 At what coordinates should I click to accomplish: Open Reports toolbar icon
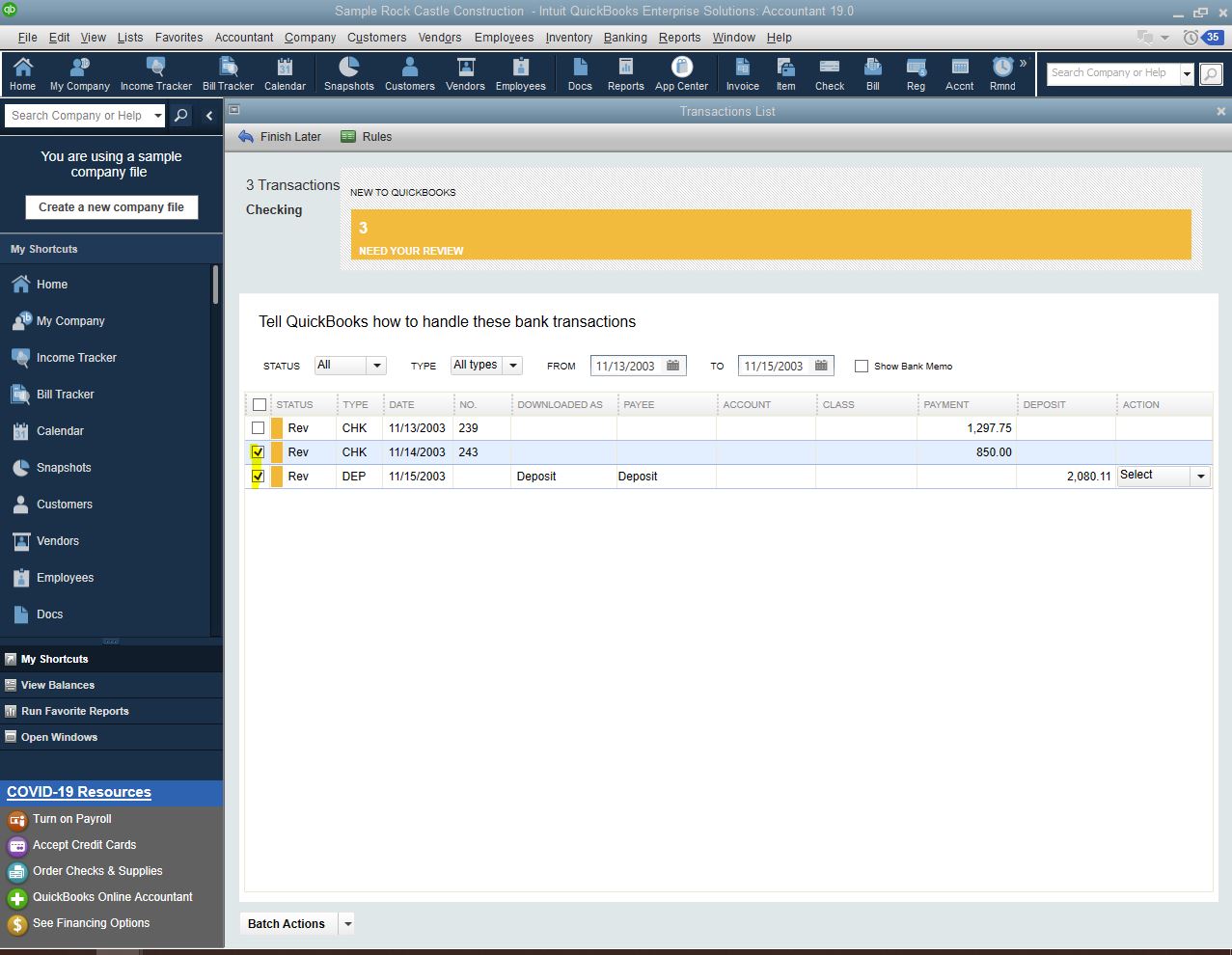tap(625, 73)
